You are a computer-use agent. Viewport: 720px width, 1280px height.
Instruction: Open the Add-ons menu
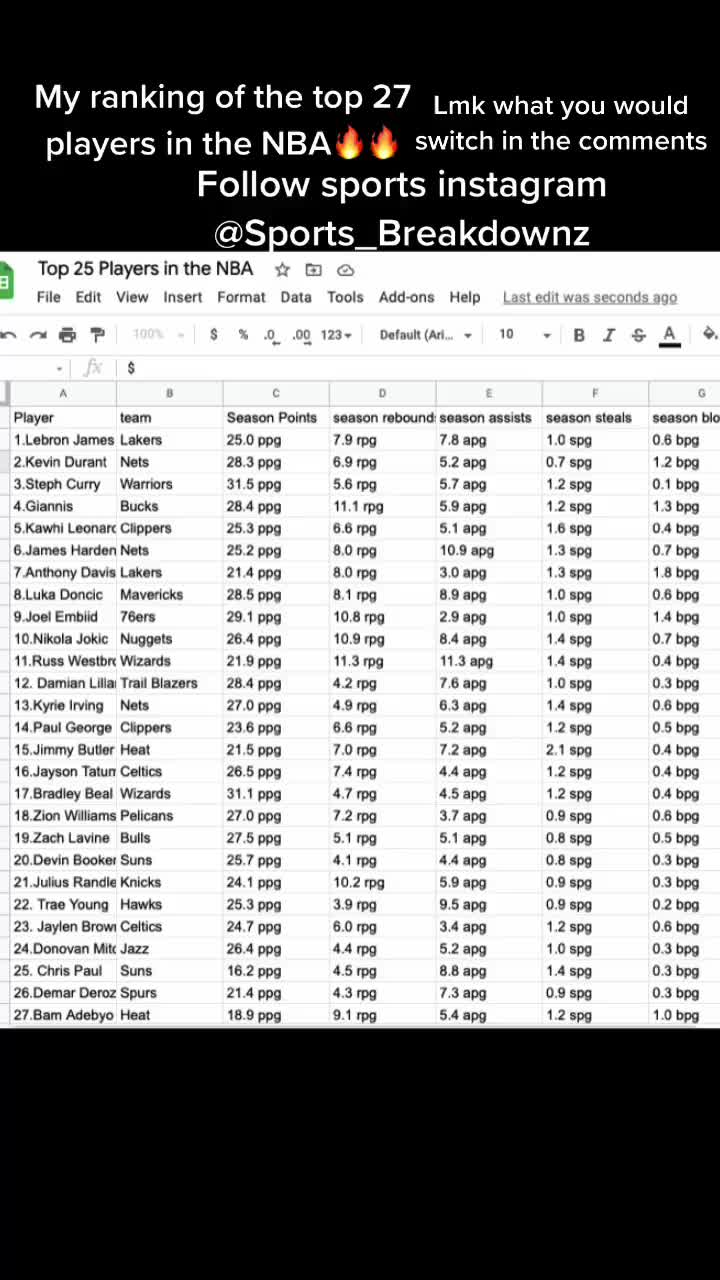tap(406, 297)
